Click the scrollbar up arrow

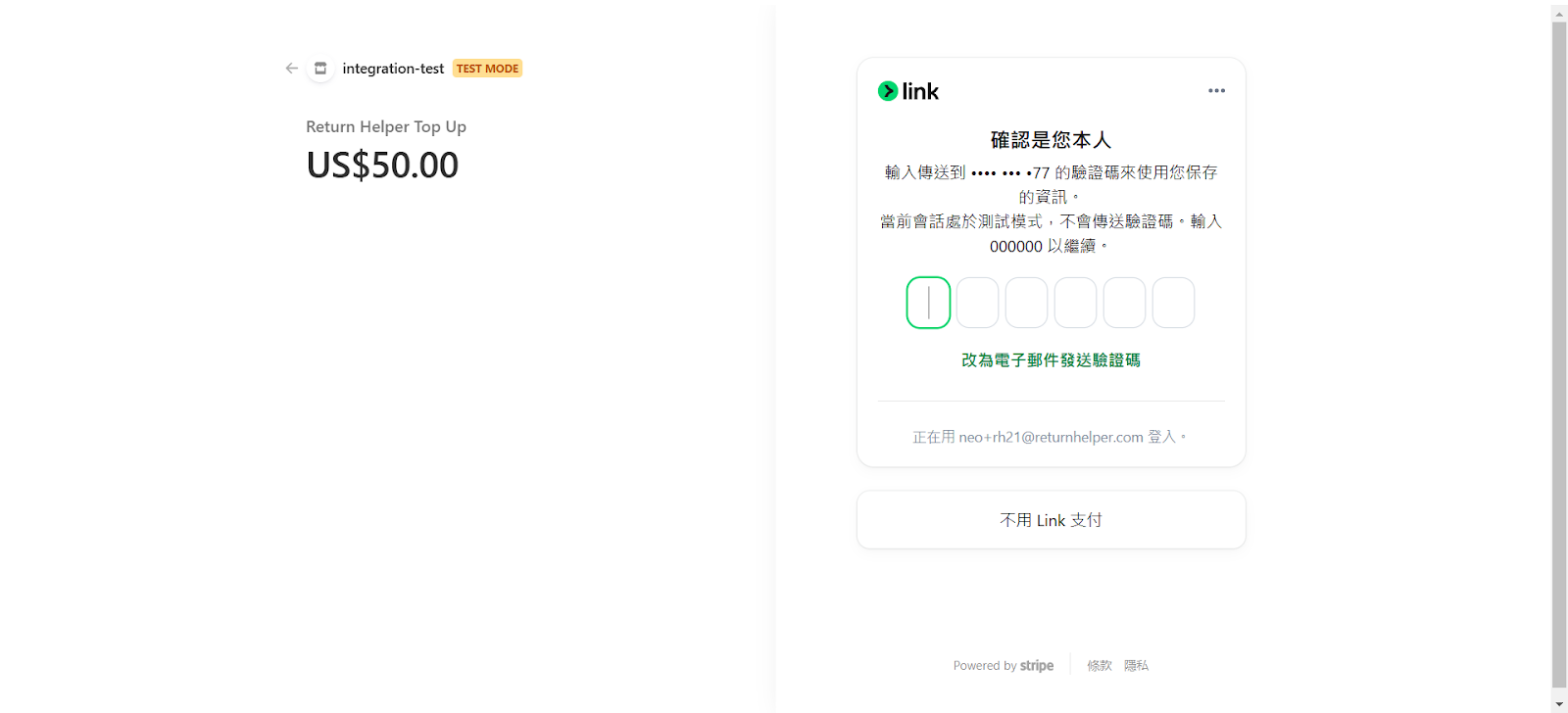coord(1559,13)
